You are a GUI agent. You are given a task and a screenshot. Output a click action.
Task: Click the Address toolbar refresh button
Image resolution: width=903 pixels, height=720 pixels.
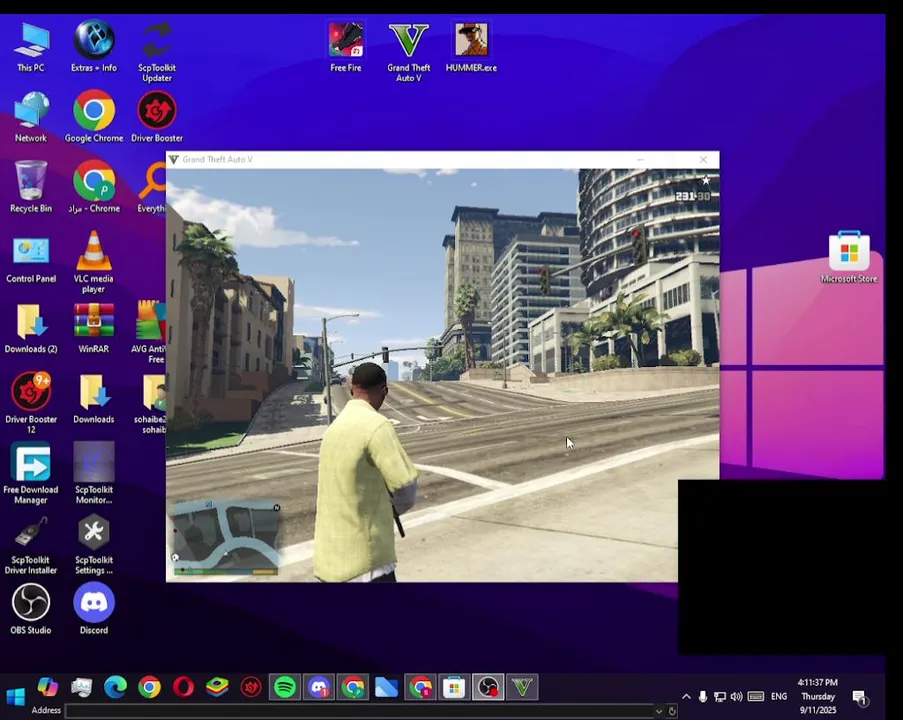(671, 711)
